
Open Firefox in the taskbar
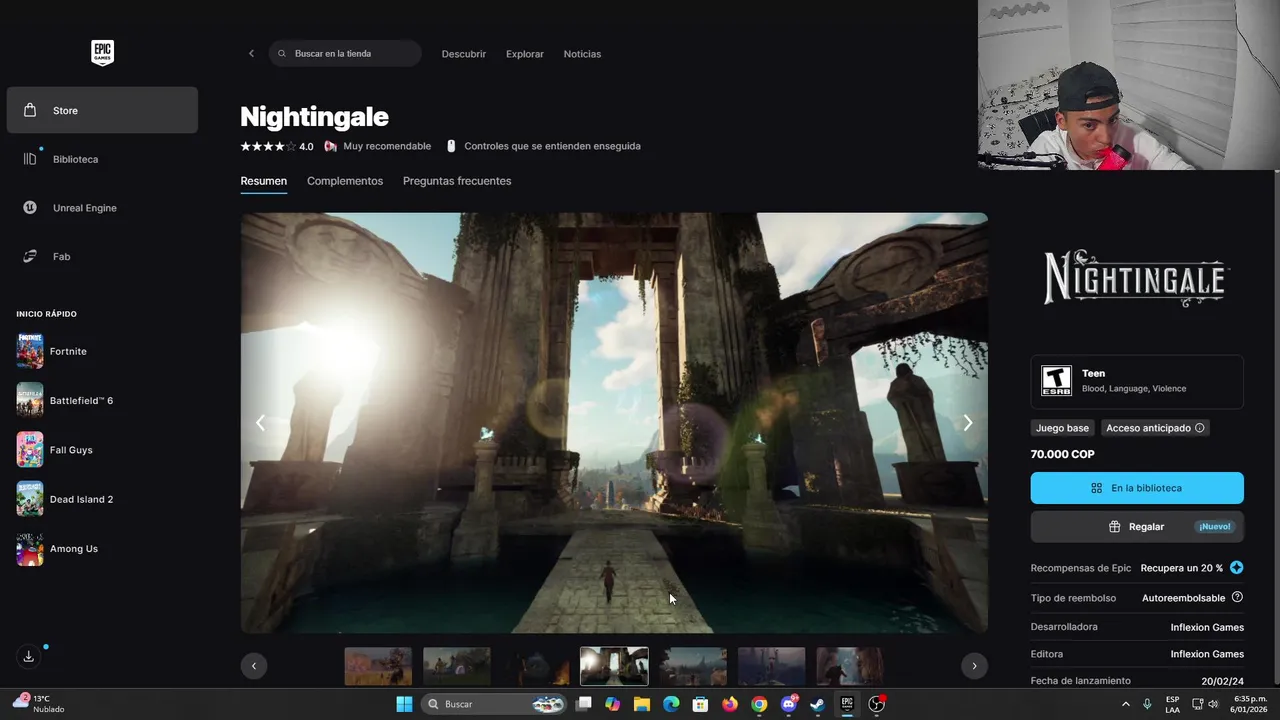point(730,704)
